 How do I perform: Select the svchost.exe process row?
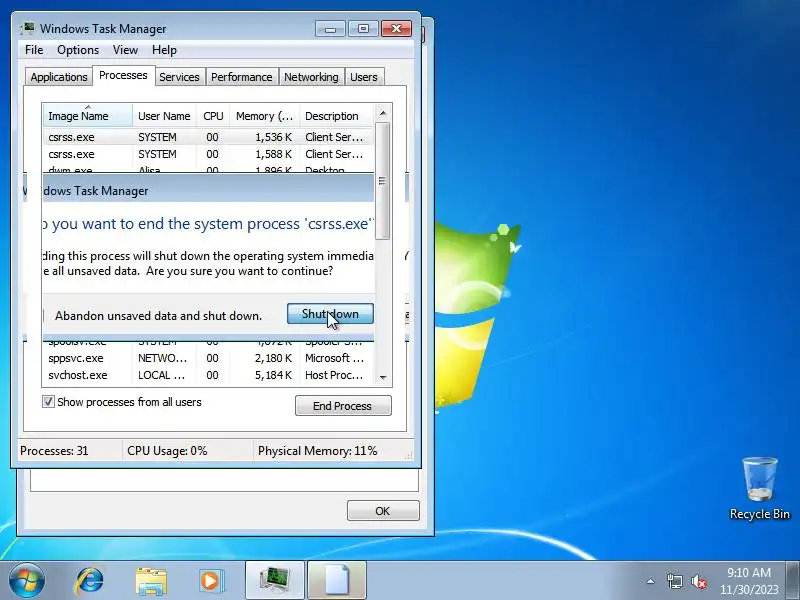[208, 375]
